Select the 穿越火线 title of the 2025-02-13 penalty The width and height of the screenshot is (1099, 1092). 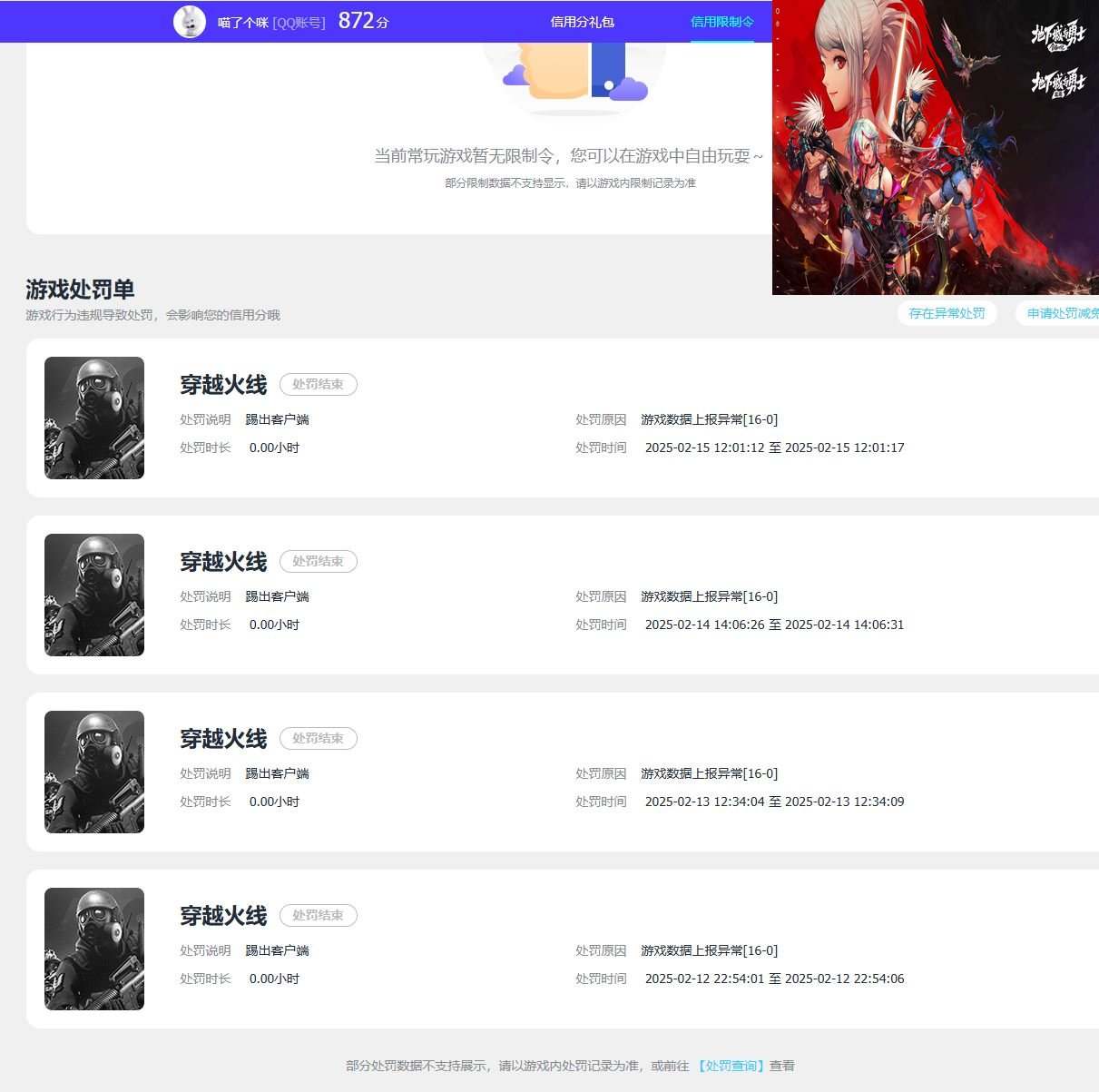pyautogui.click(x=223, y=739)
